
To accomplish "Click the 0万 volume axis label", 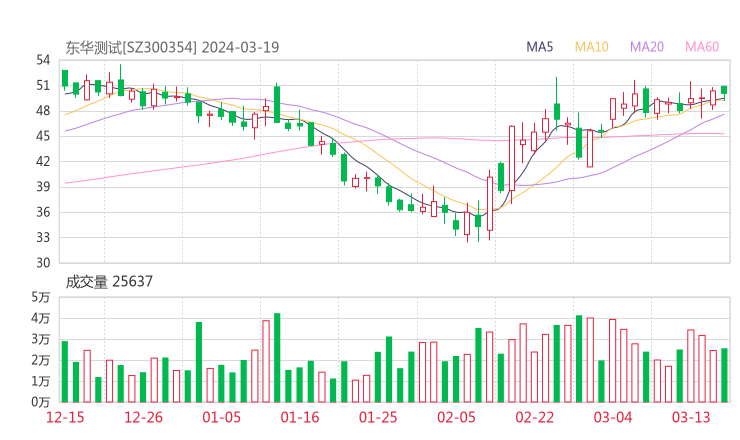I will tap(41, 403).
